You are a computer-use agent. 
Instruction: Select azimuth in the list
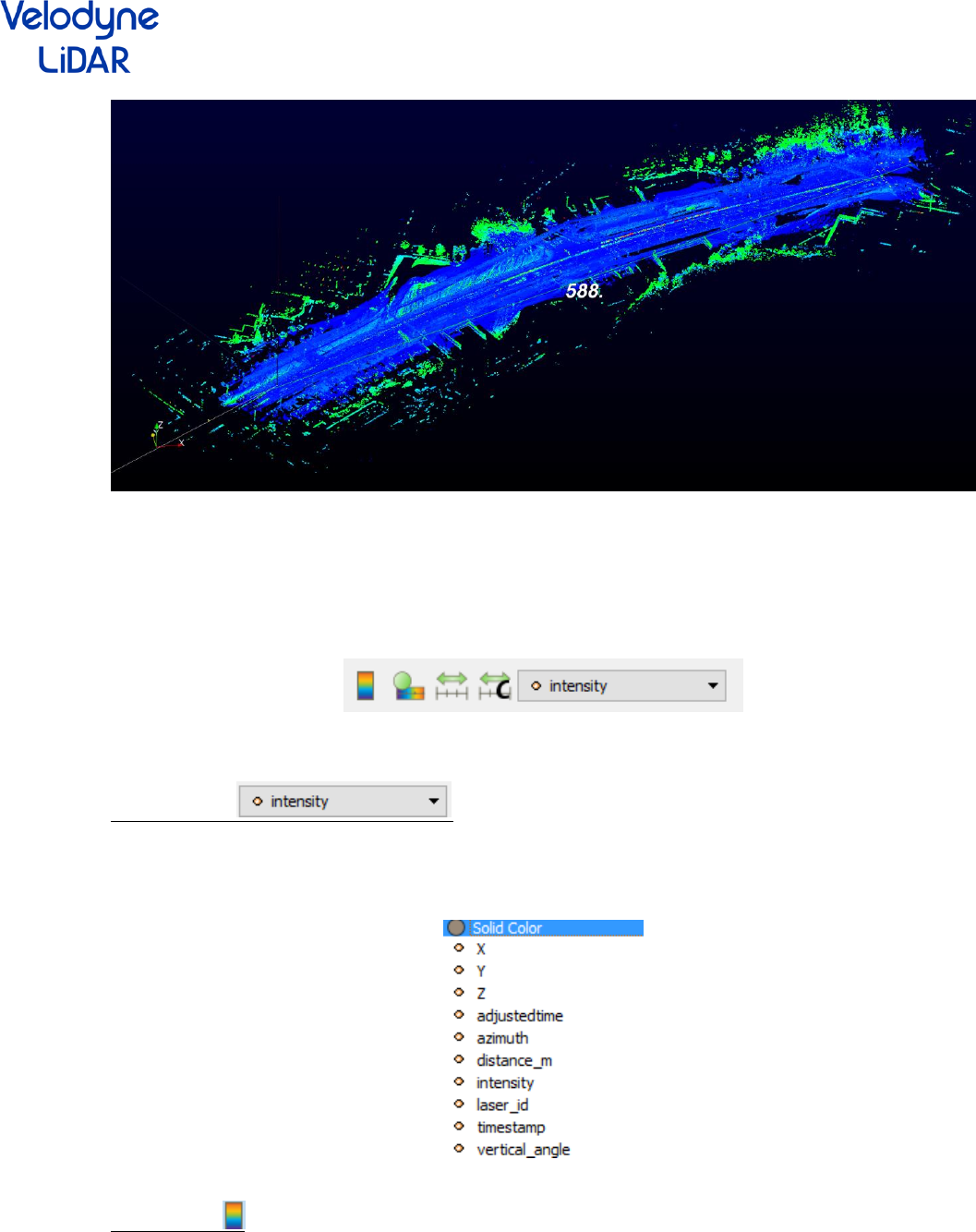pyautogui.click(x=502, y=1038)
